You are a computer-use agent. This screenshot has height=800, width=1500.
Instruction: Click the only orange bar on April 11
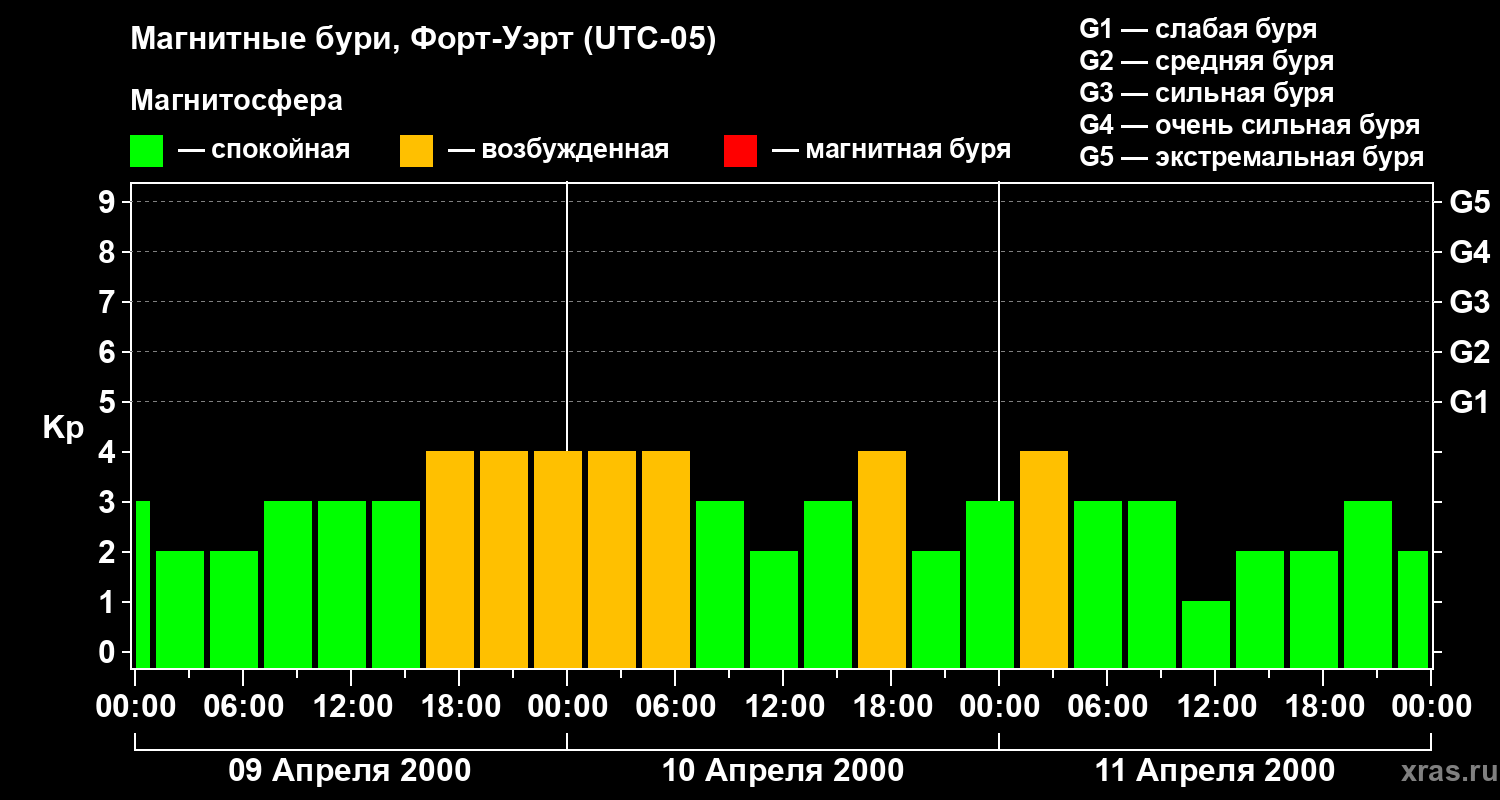[x=1044, y=560]
